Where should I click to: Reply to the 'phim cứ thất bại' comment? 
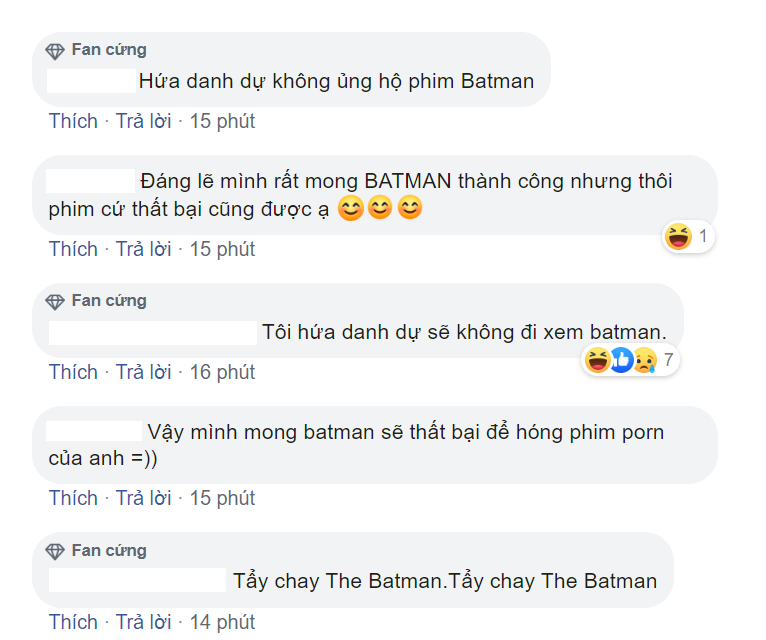pos(143,249)
